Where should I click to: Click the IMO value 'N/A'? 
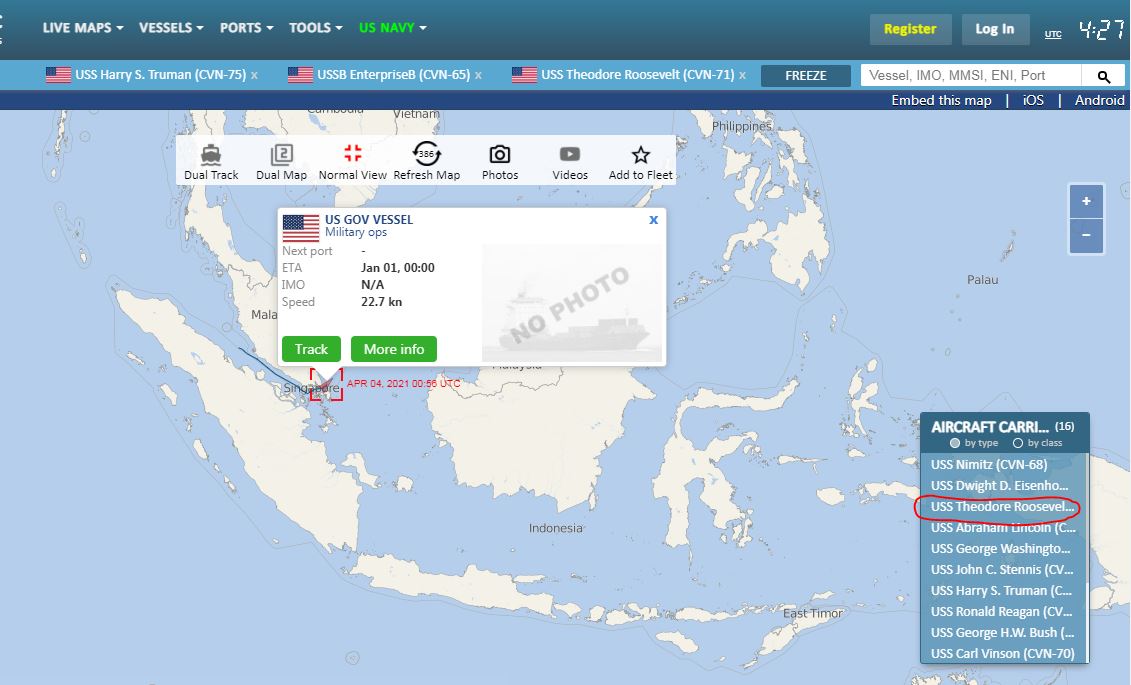[x=372, y=285]
